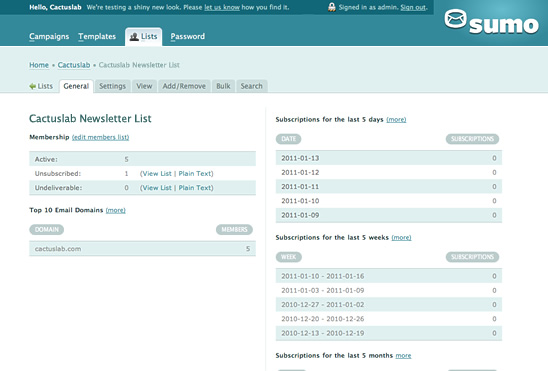Go to the Password section
This screenshot has height=371, width=548.
[x=188, y=36]
